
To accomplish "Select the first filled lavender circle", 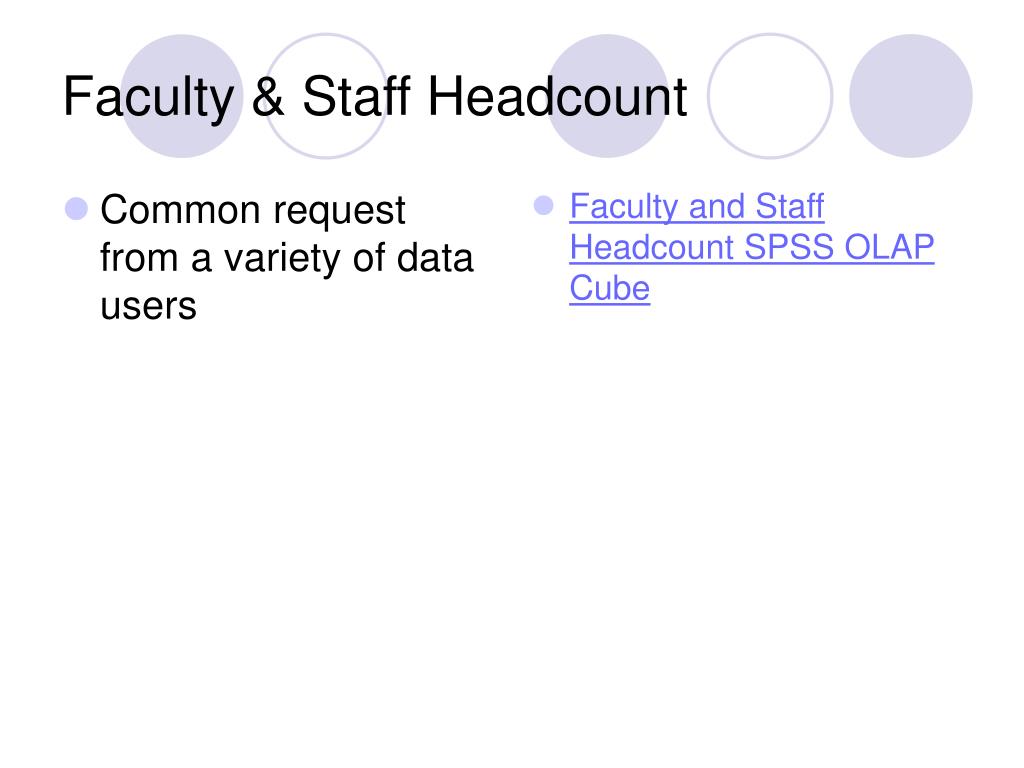I will (x=182, y=96).
